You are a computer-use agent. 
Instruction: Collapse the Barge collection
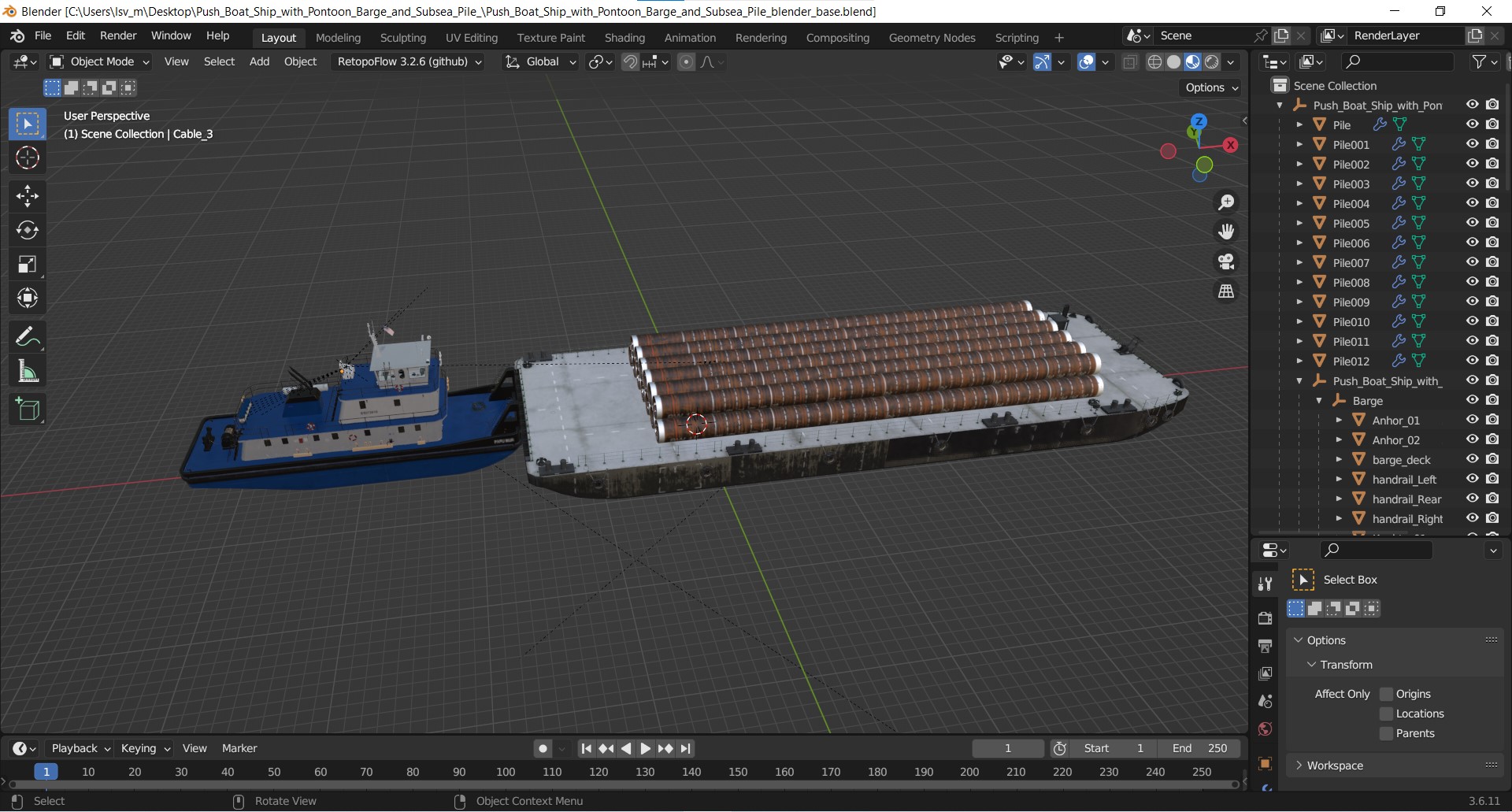tap(1319, 400)
